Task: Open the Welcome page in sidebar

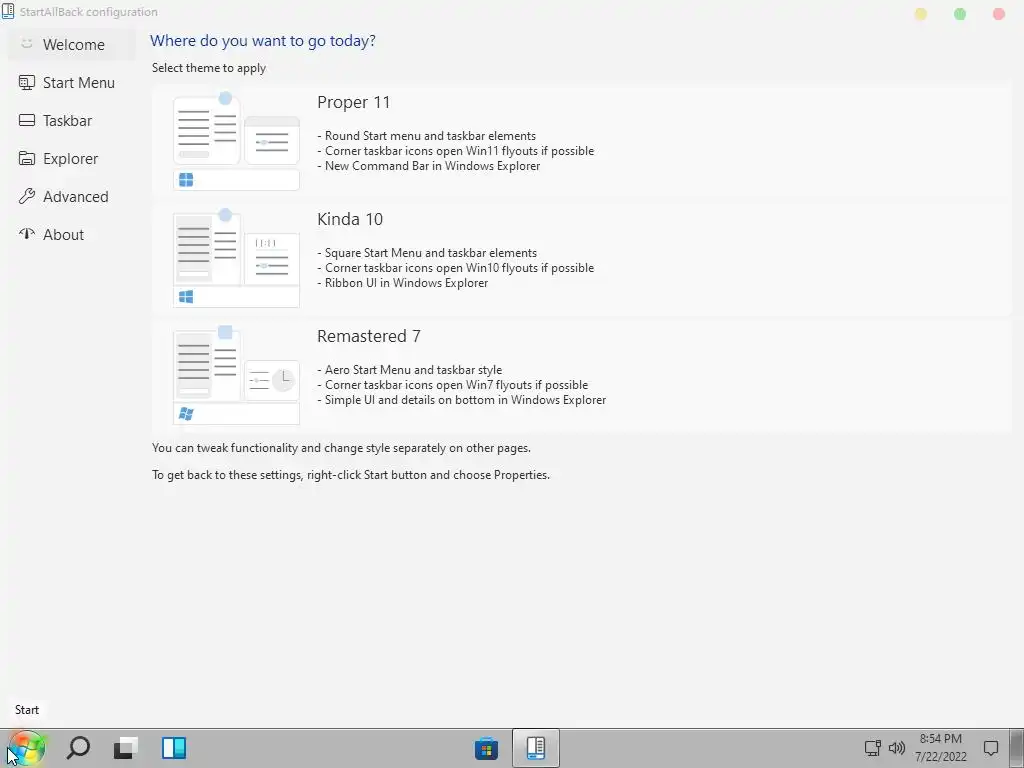Action: pos(72,44)
